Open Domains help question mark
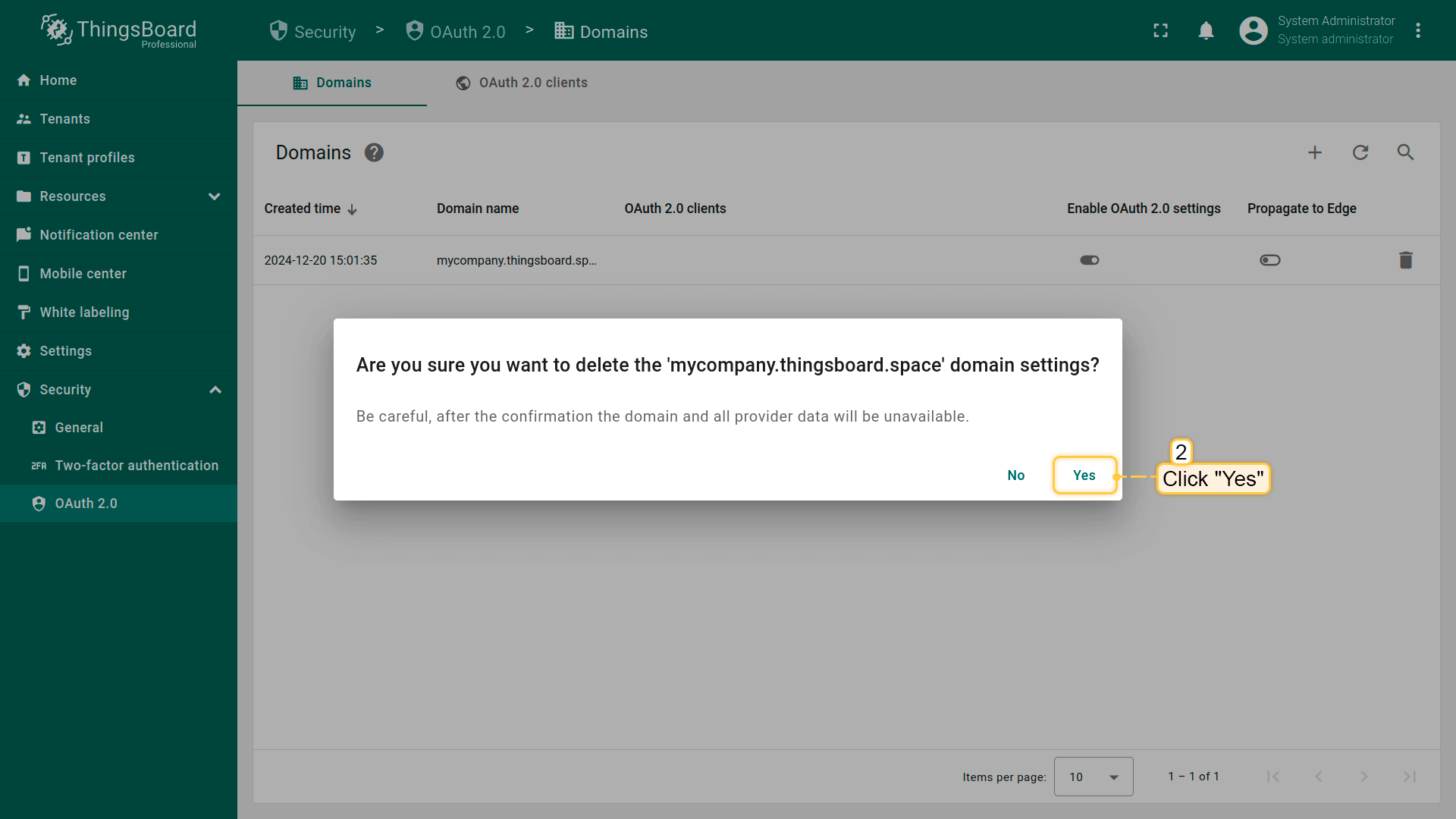The height and width of the screenshot is (819, 1456). coord(374,152)
